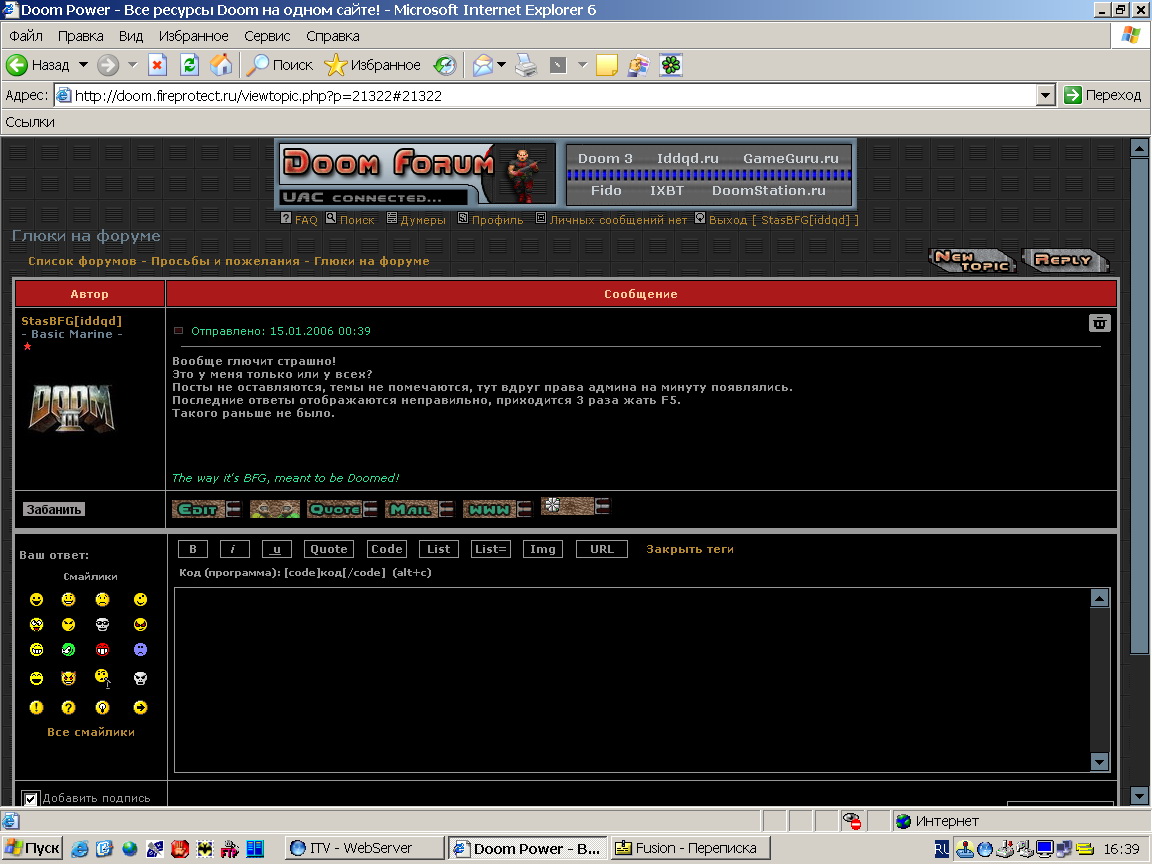
Task: Delete the post using the trash icon
Action: [1099, 323]
